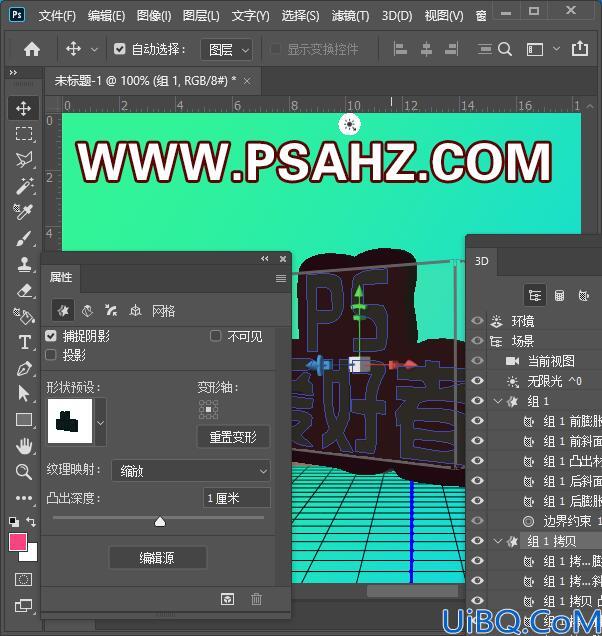The height and width of the screenshot is (636, 602).
Task: Click the align right edges icon
Action: pos(452,49)
